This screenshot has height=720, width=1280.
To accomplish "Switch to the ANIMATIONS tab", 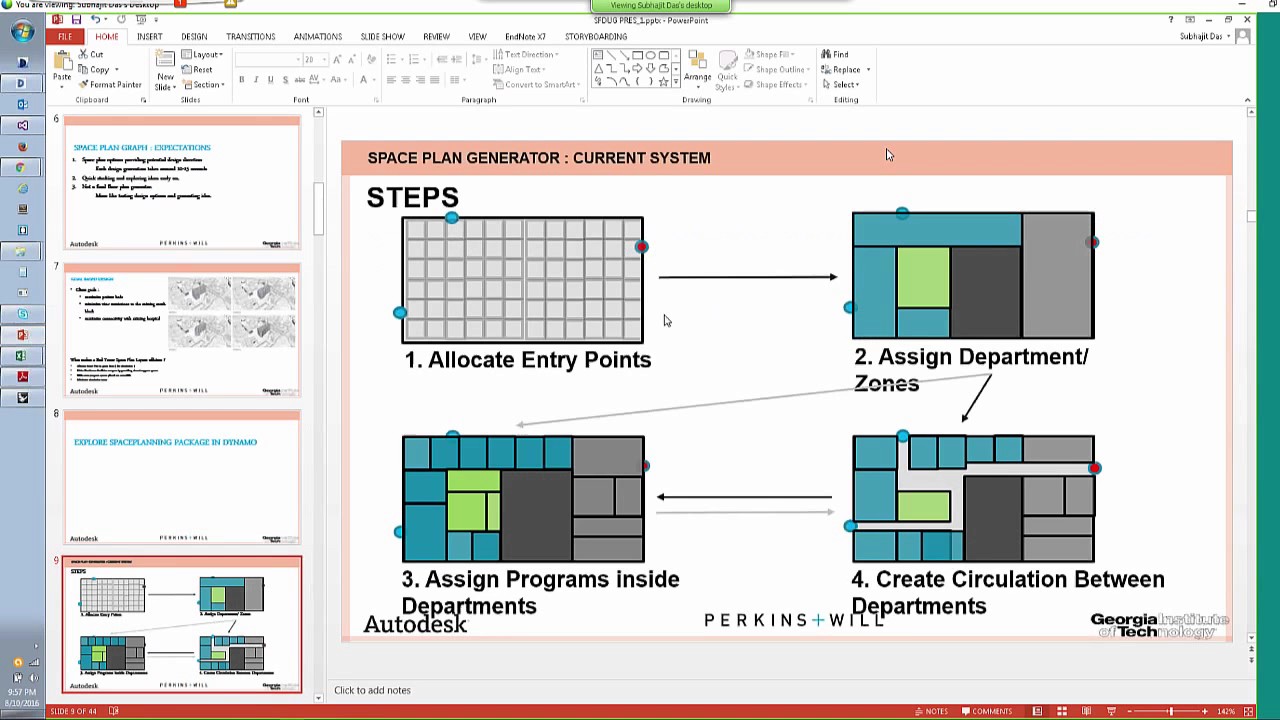I will (317, 36).
